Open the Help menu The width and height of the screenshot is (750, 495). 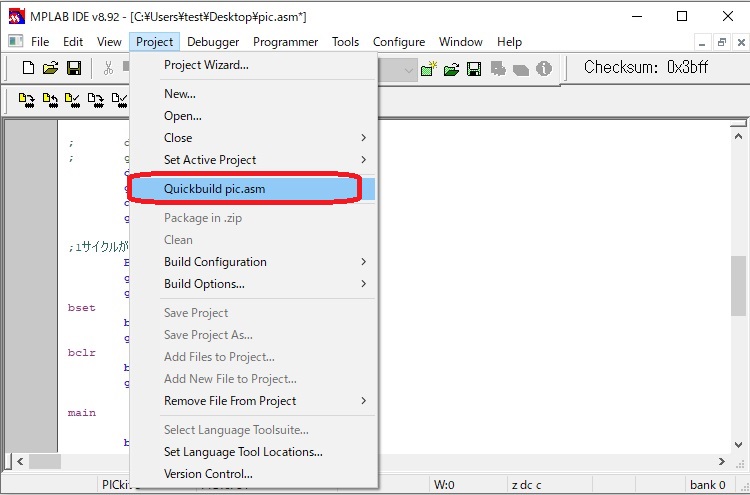[509, 42]
